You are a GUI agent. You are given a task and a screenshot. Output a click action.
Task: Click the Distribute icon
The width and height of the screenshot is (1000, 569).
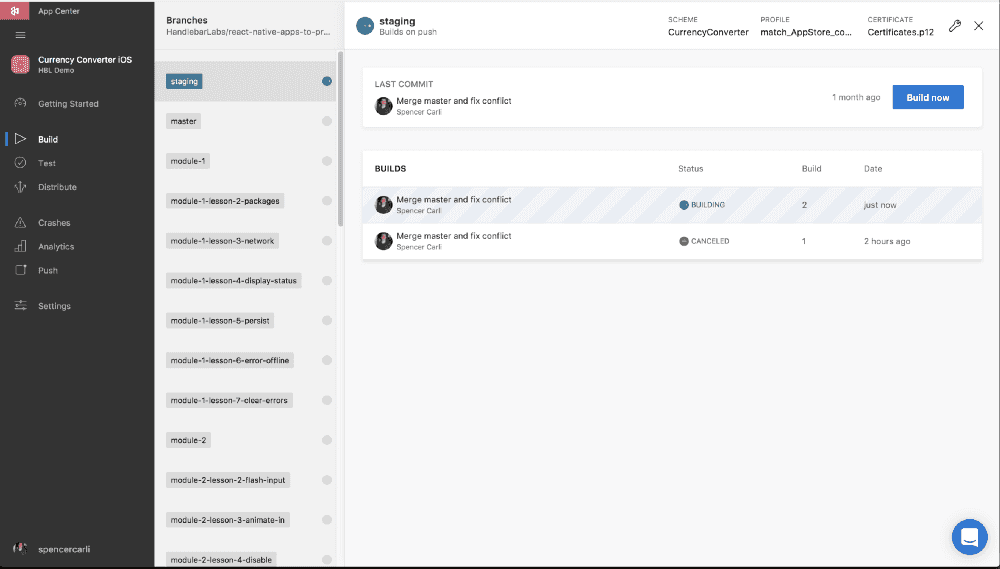click(20, 187)
